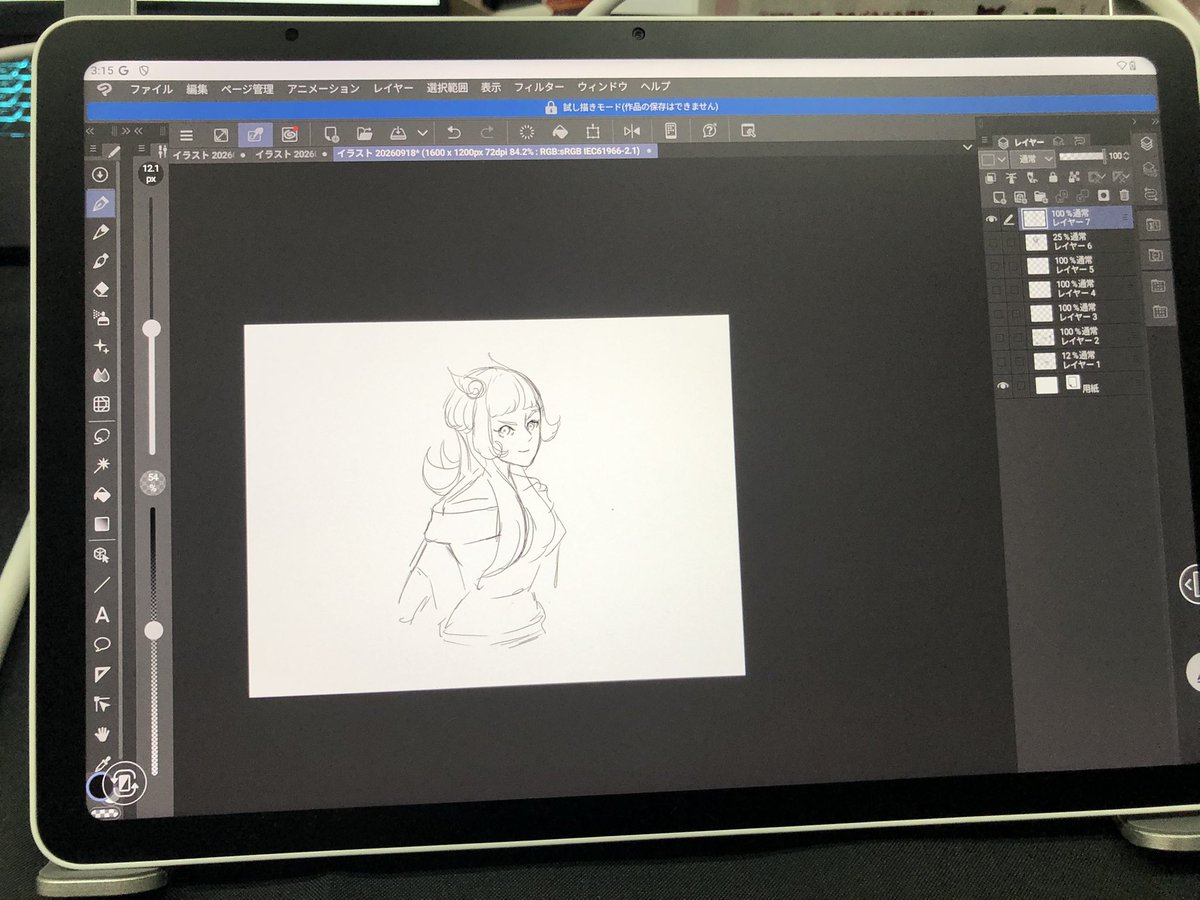Click the Undo arrow in command bar

pos(454,132)
